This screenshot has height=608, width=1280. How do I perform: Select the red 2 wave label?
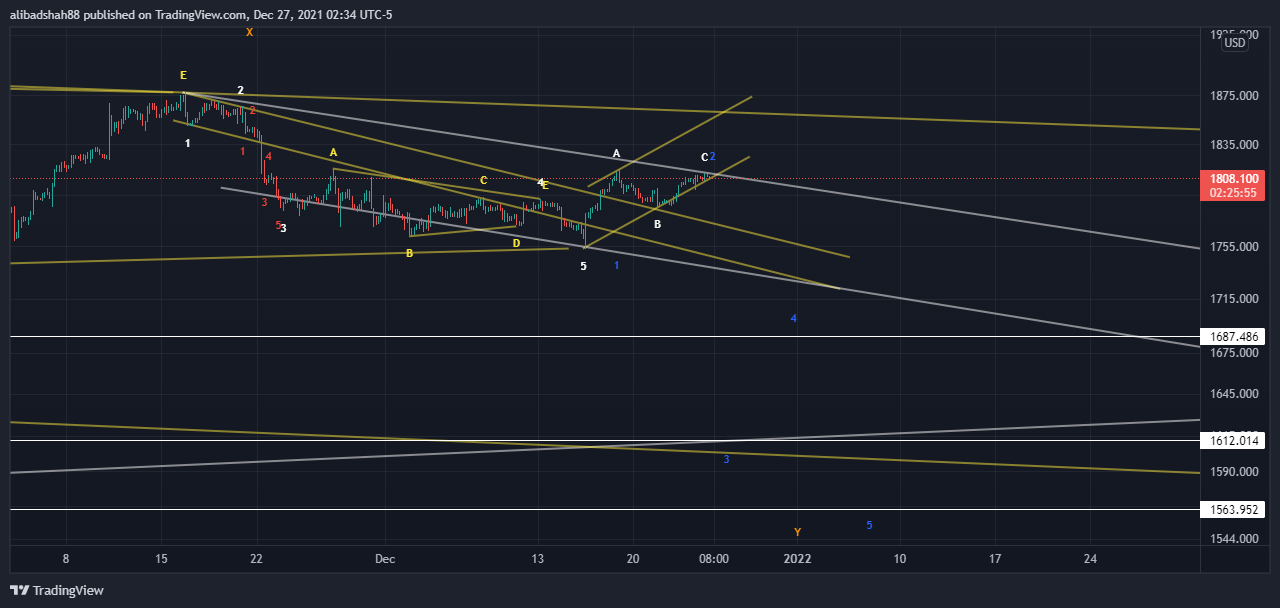[x=253, y=110]
